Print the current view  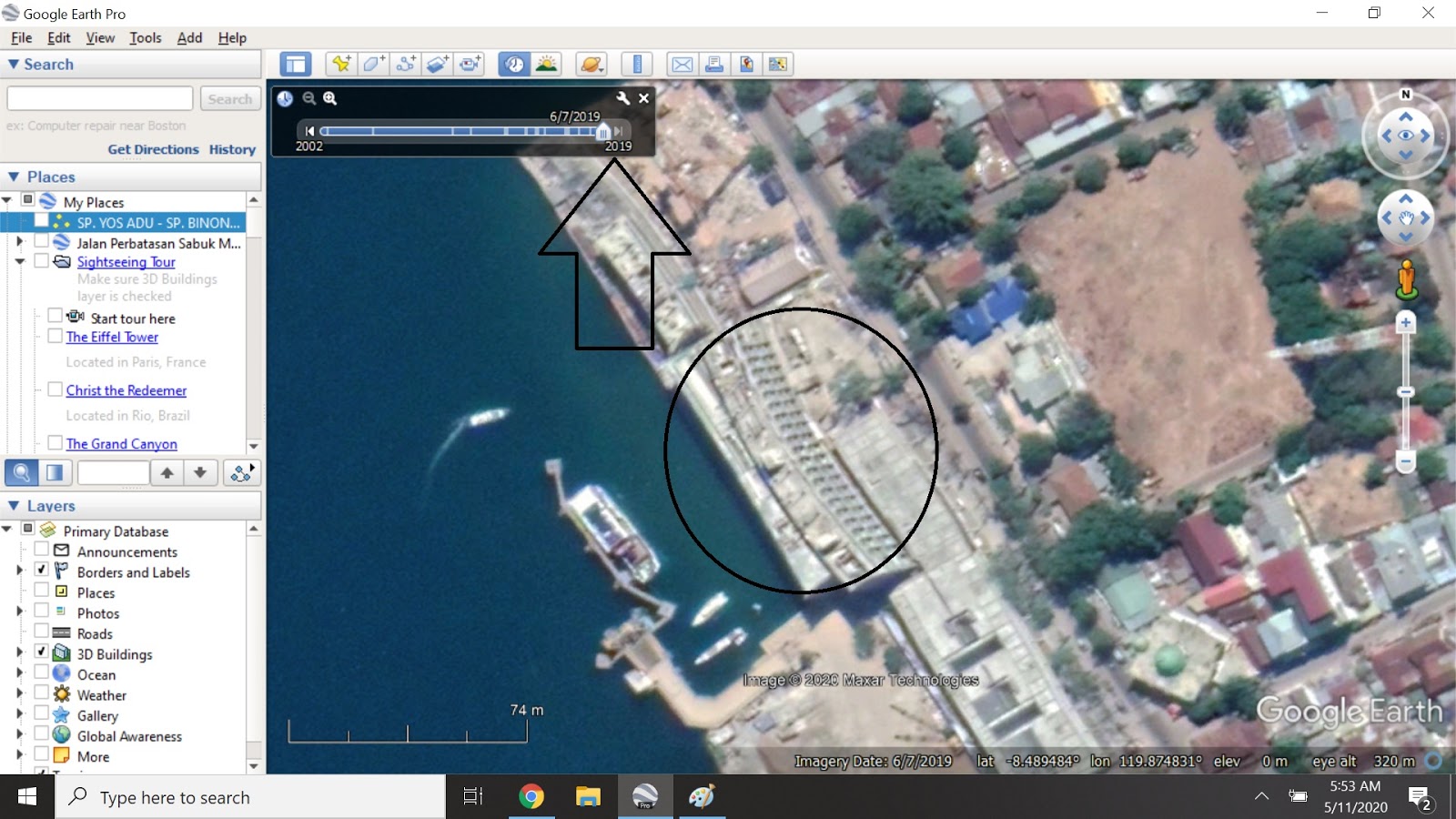714,64
